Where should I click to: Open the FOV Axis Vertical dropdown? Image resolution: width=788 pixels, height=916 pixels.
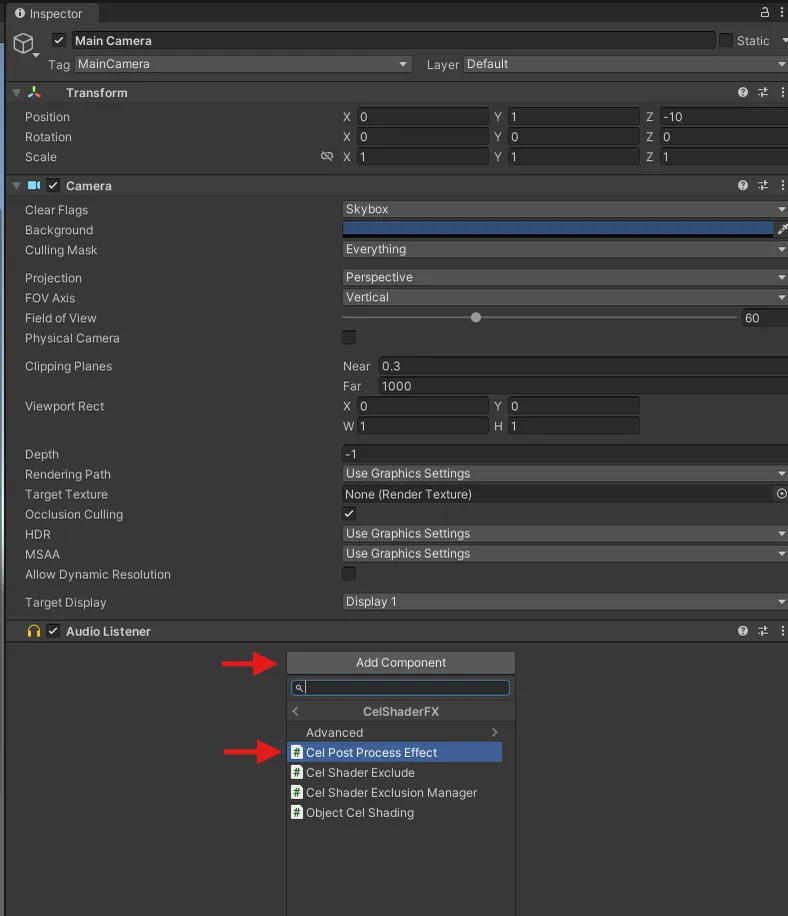coord(565,297)
